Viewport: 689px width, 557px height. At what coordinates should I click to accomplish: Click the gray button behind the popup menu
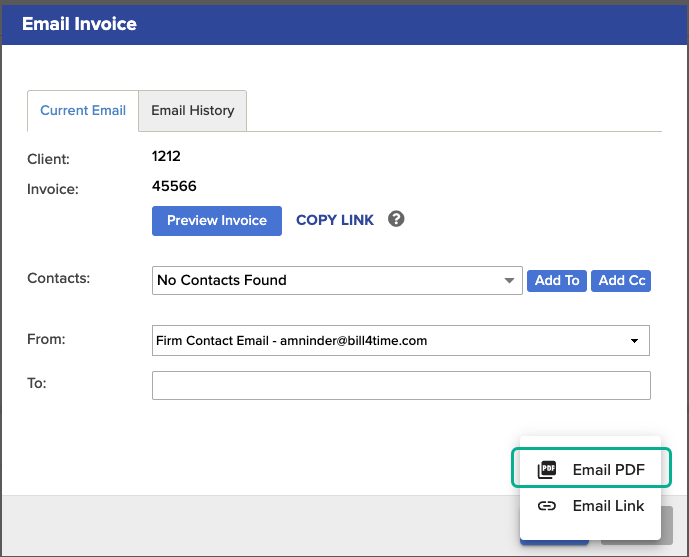(x=667, y=525)
